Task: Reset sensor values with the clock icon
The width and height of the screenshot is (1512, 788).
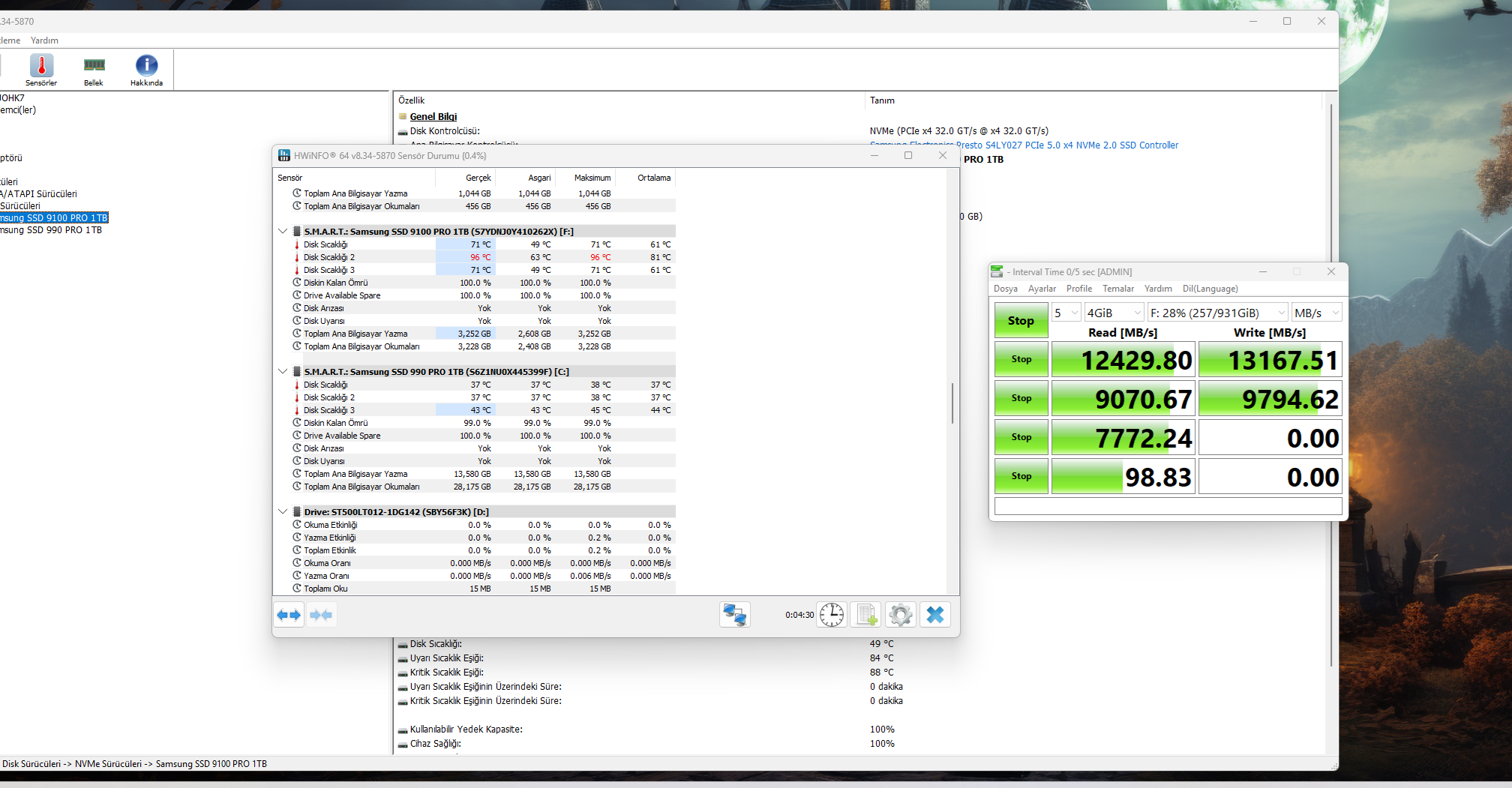Action: click(x=832, y=615)
